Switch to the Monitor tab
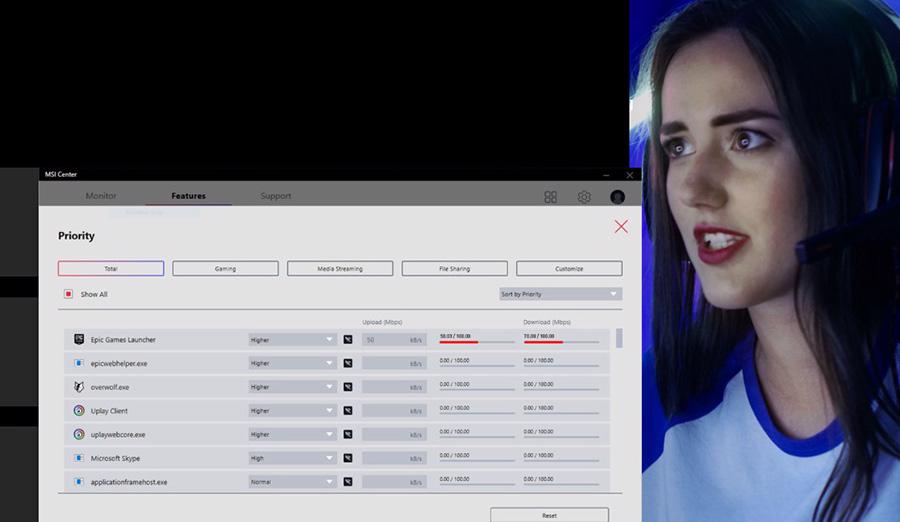Viewport: 900px width, 522px height. coord(101,196)
